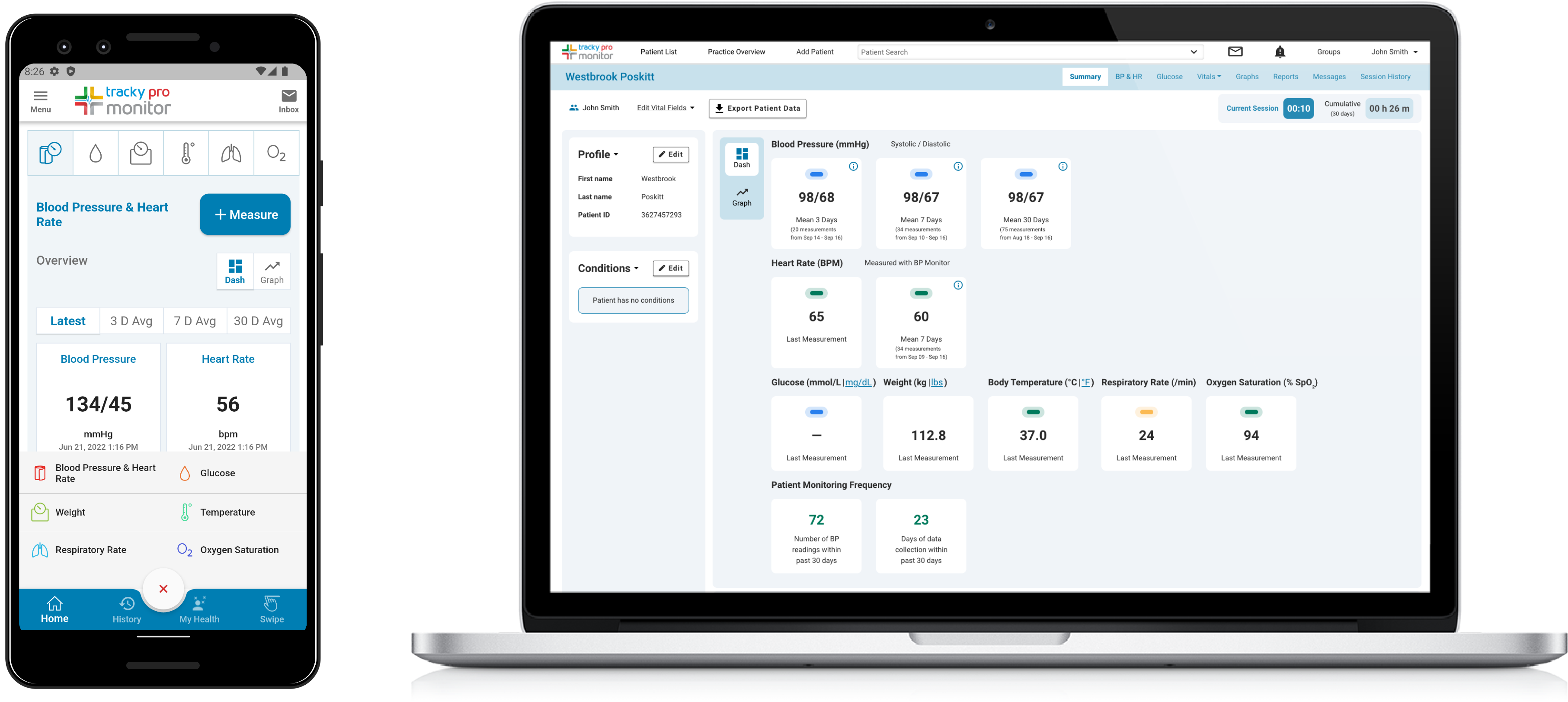The image size is (1568, 702).
Task: Tap the lungs respiratory icon
Action: pyautogui.click(x=230, y=153)
